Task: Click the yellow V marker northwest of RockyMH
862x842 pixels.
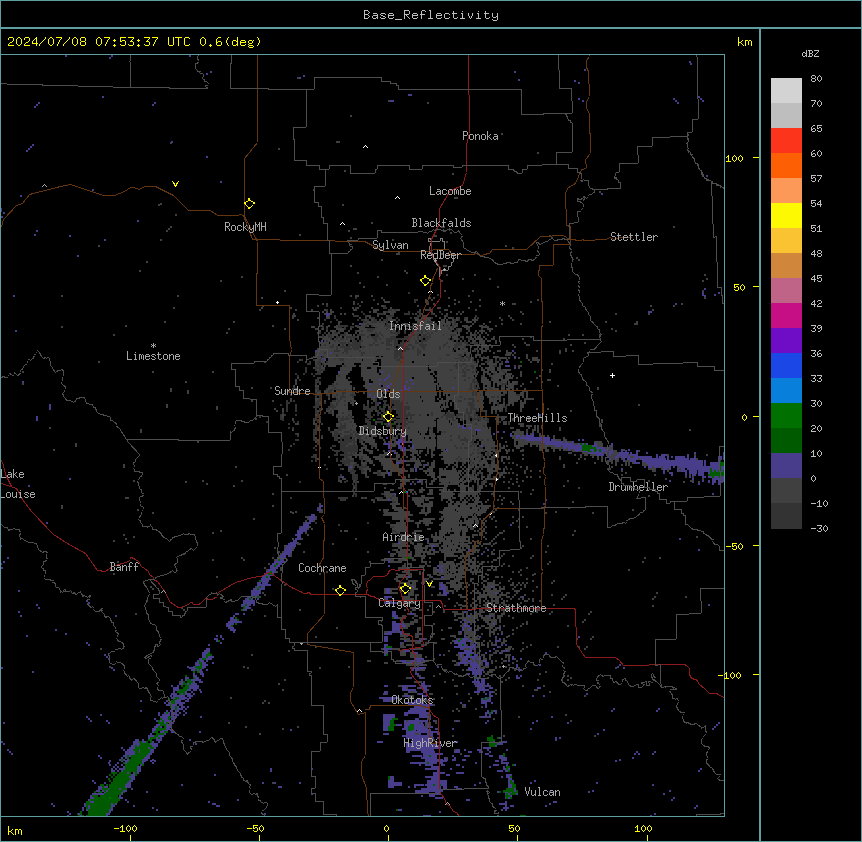Action: (175, 184)
